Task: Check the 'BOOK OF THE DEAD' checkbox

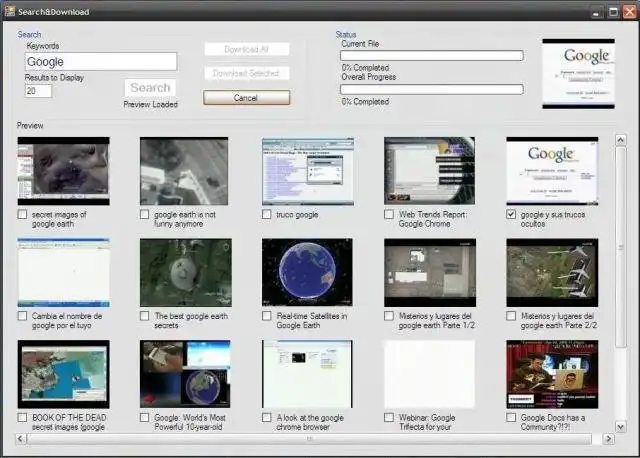Action: (22, 418)
